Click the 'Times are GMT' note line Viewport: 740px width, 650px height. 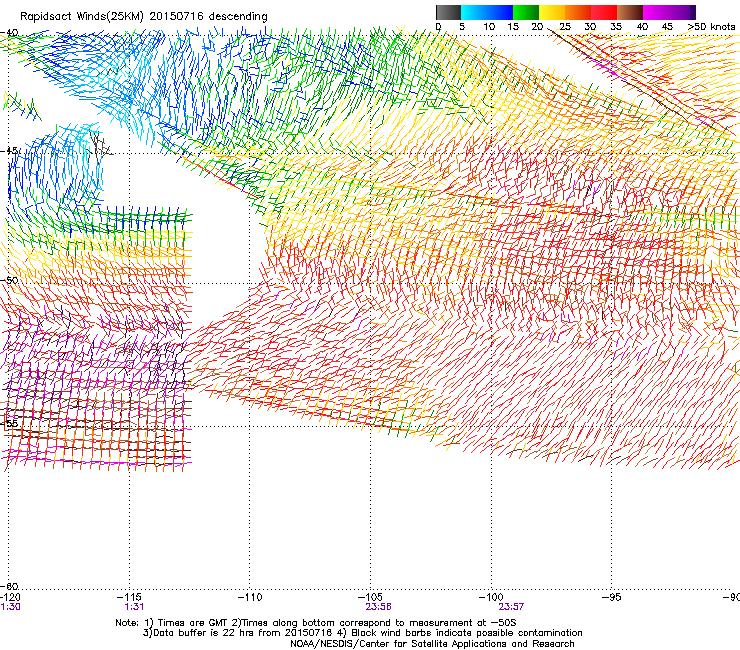click(316, 623)
